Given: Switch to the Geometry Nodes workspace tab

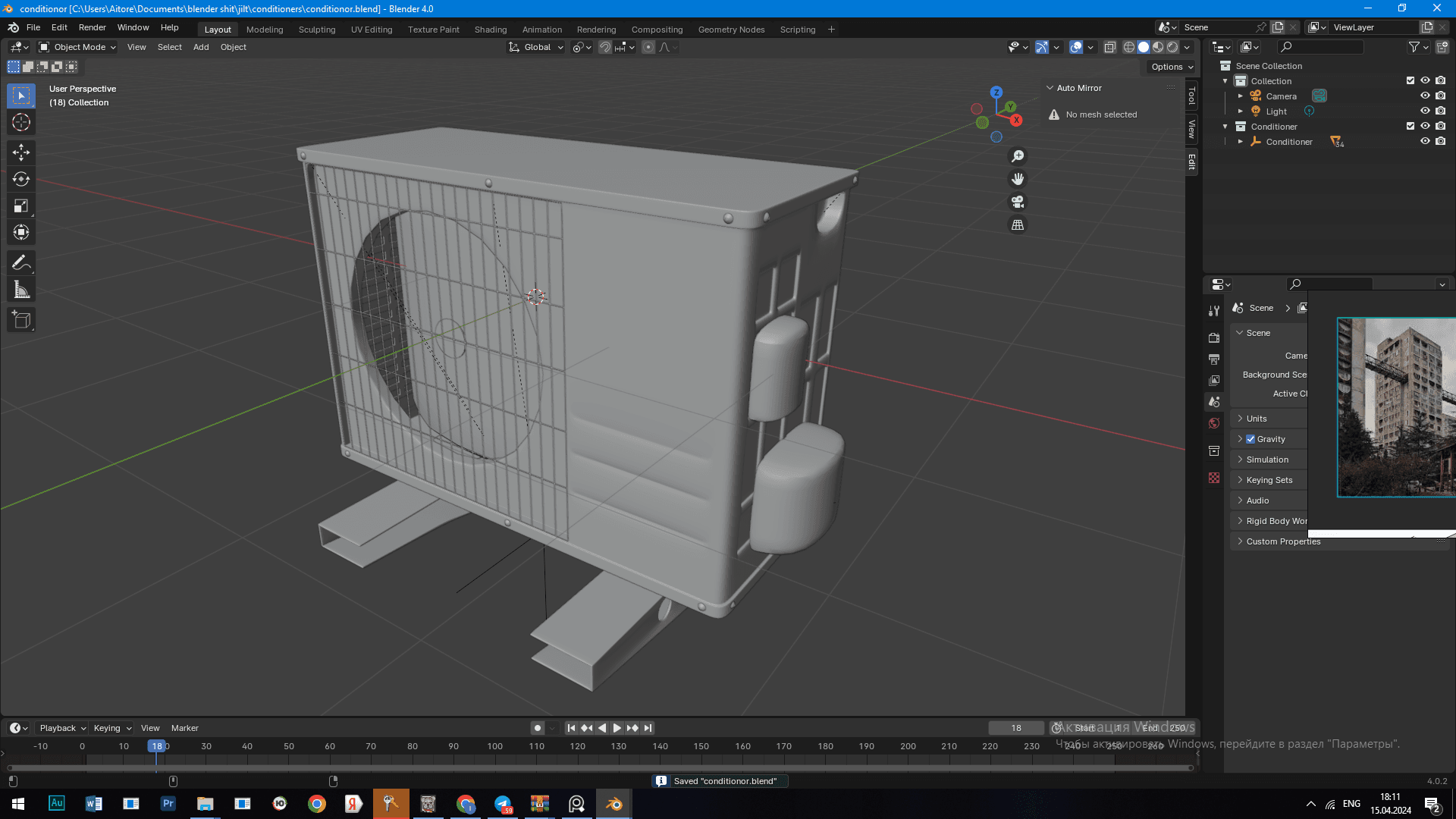Looking at the screenshot, I should coord(731,30).
